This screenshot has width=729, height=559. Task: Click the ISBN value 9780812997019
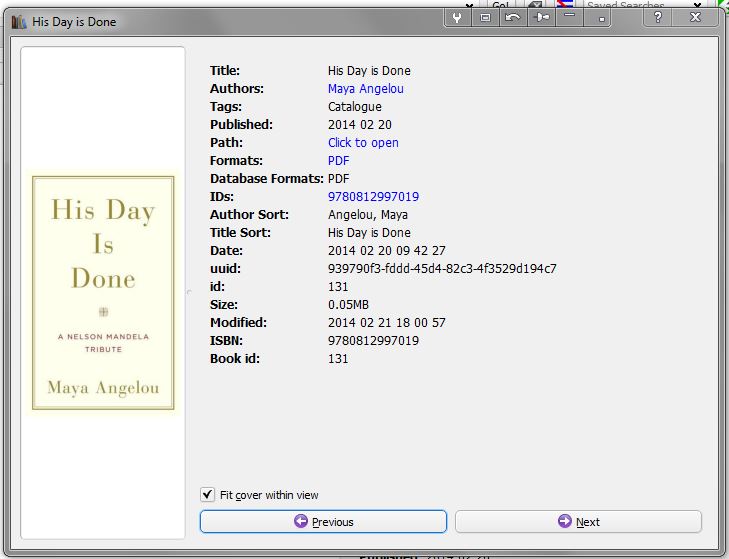[x=373, y=341]
